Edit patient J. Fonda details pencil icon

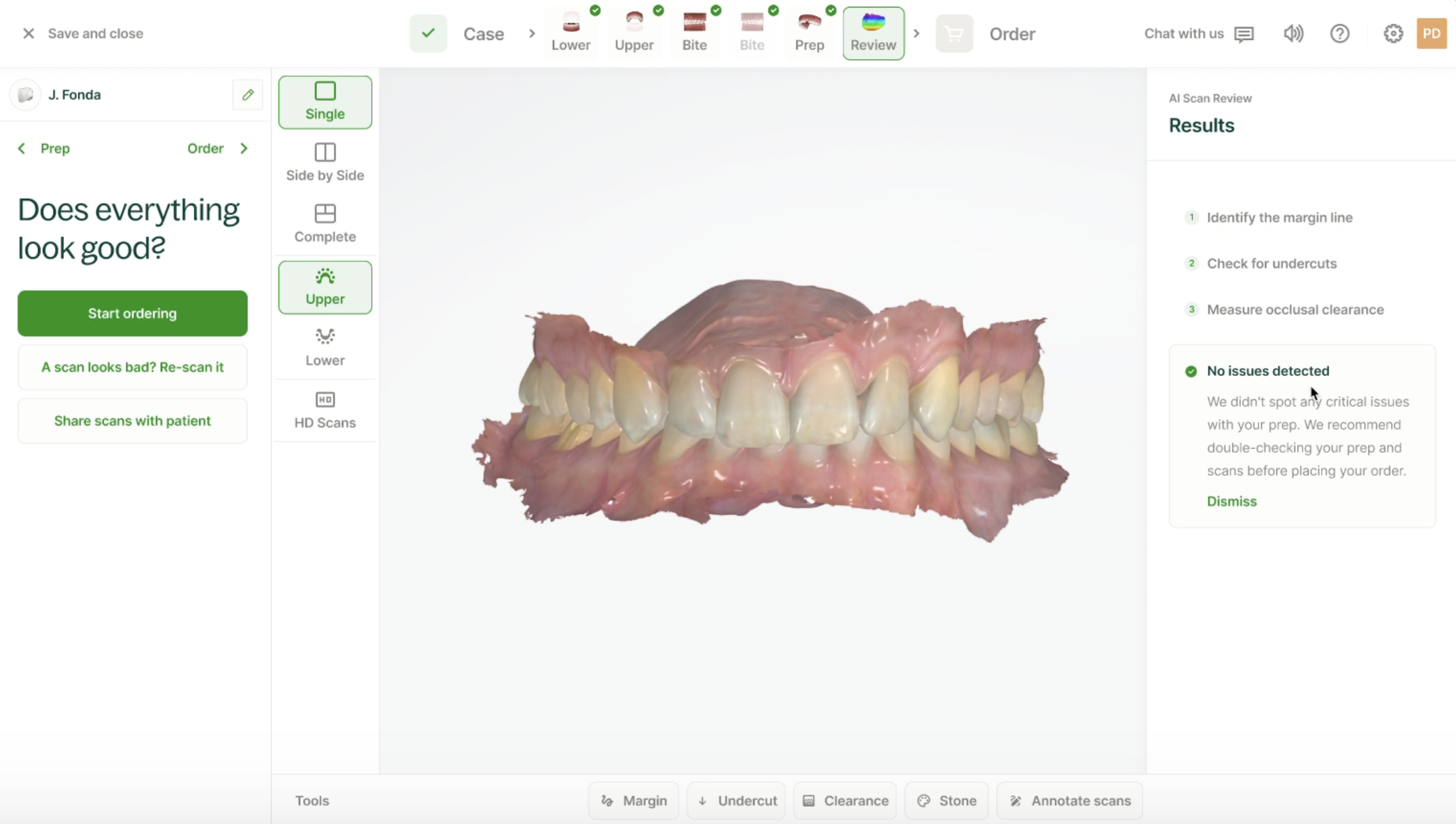(x=248, y=95)
